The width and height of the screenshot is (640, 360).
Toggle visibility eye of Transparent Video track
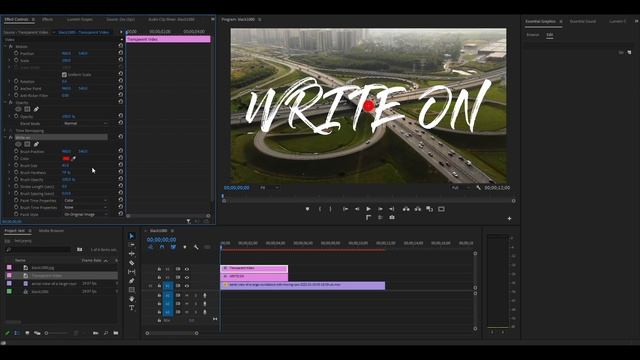click(187, 269)
